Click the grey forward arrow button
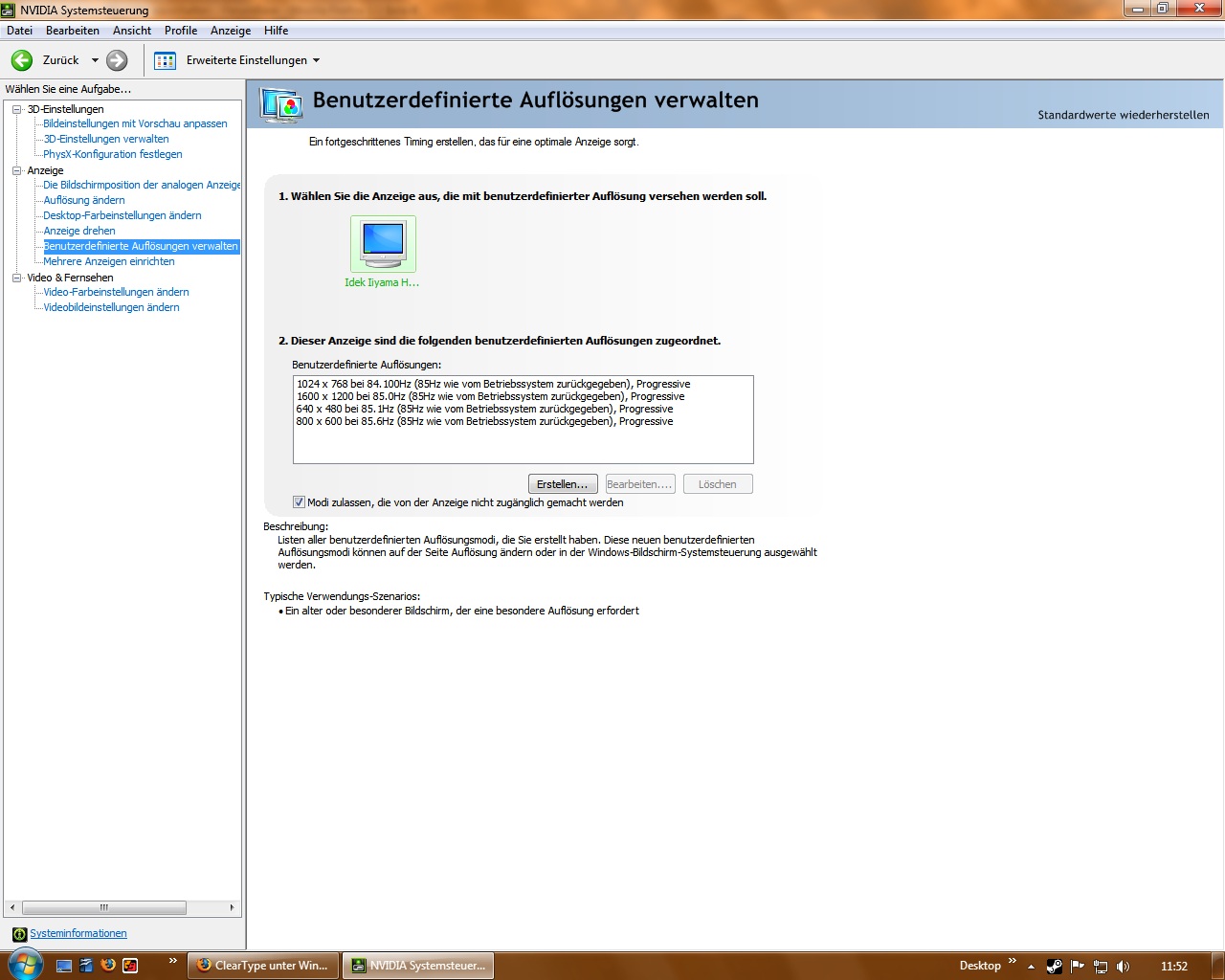The width and height of the screenshot is (1225, 980). (x=117, y=60)
